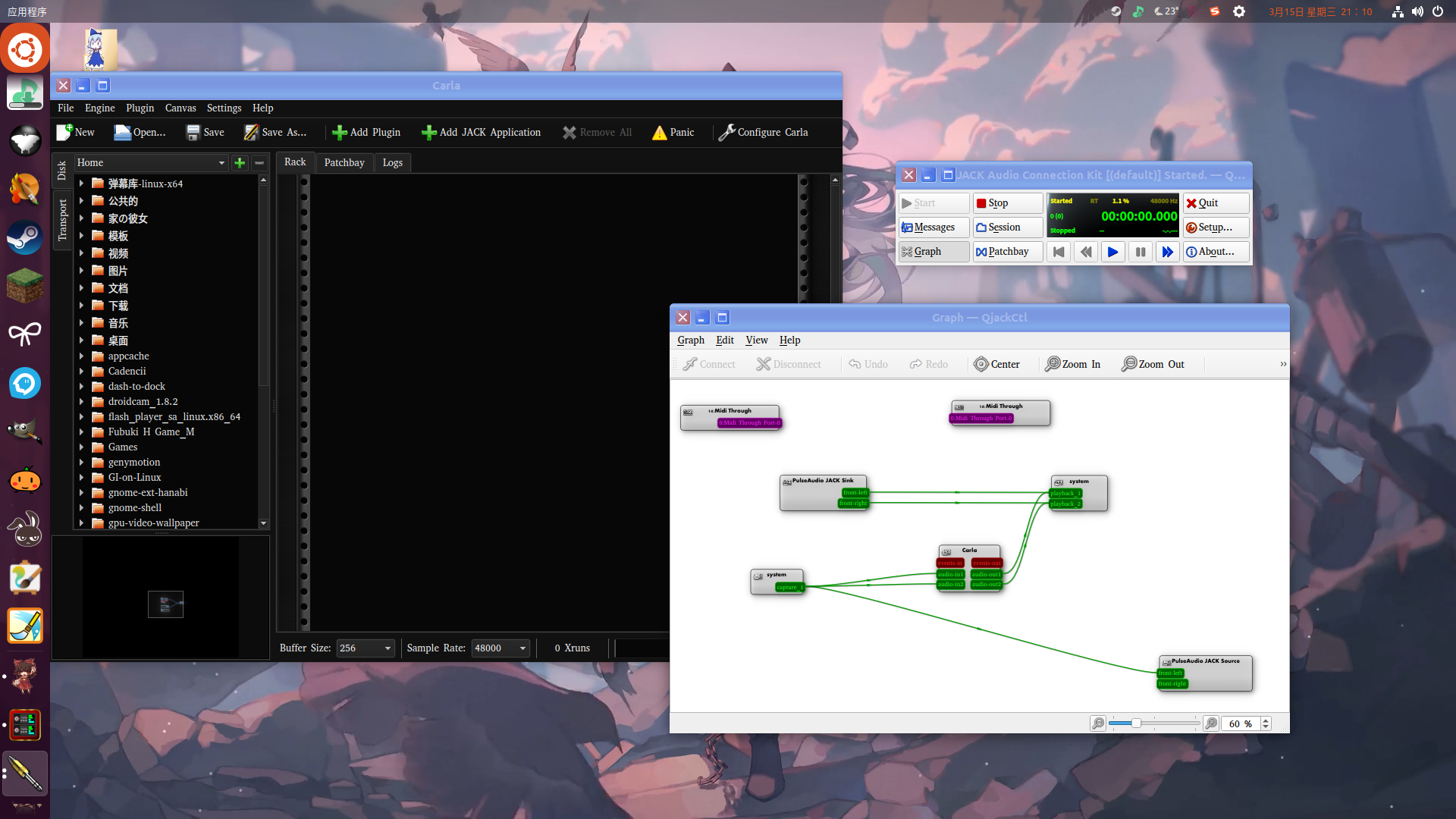Click the Carla canvas mini preview thumbnail
The height and width of the screenshot is (819, 1456).
(166, 604)
